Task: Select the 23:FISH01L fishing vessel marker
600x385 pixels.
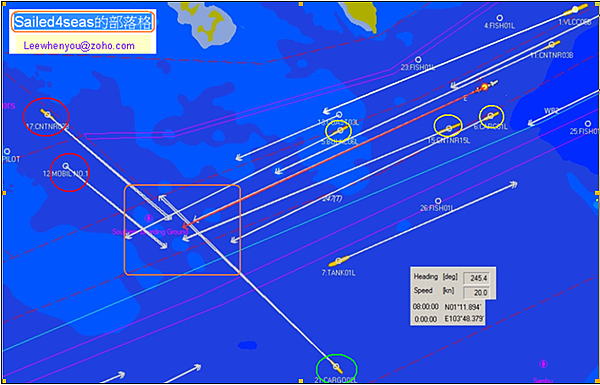Action: pyautogui.click(x=418, y=60)
